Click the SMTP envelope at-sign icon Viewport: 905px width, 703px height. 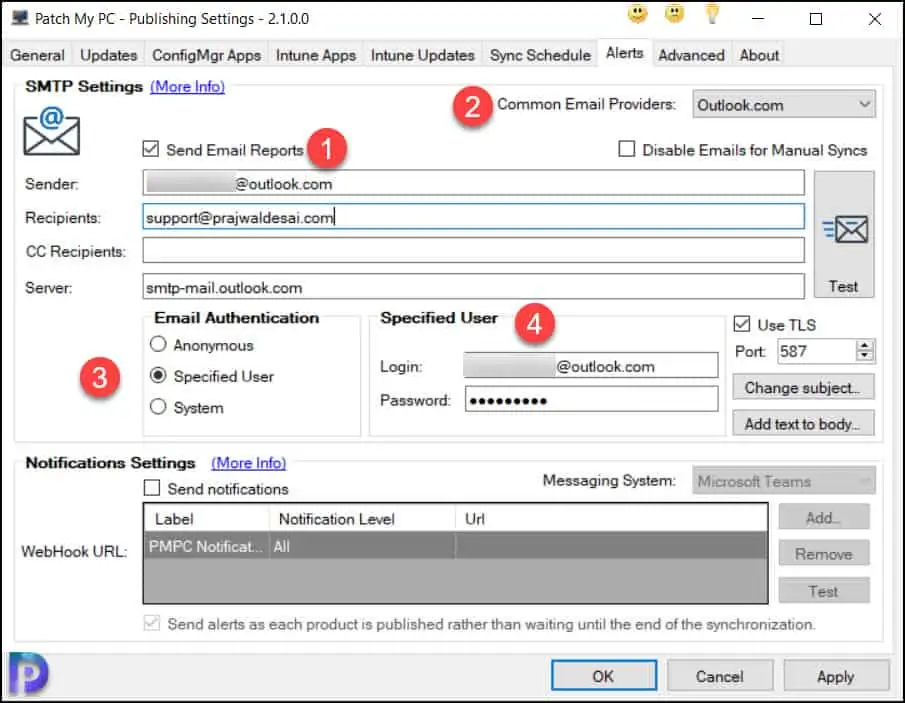pos(51,131)
